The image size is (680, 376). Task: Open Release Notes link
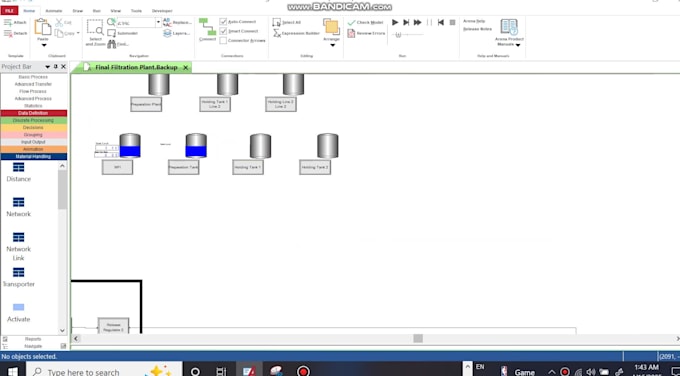click(x=477, y=29)
